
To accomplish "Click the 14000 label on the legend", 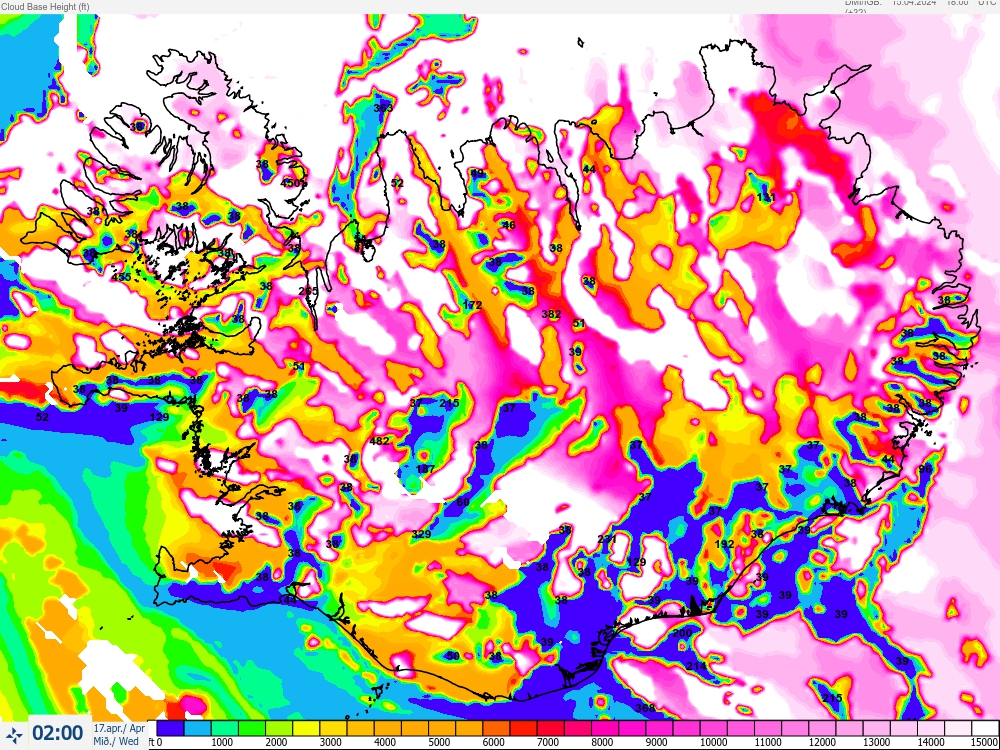I will click(x=930, y=742).
